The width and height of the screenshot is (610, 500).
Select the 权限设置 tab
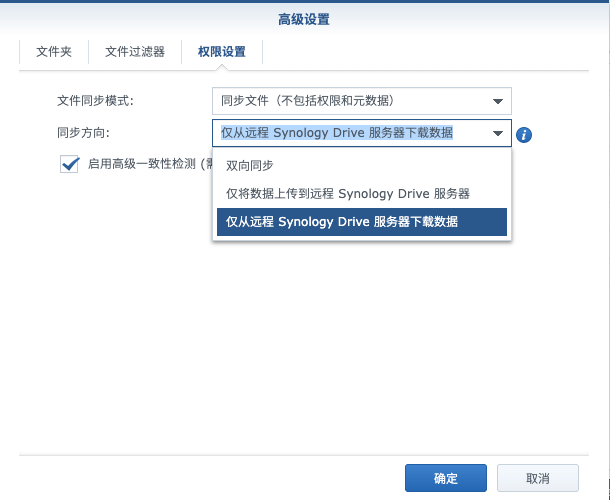pyautogui.click(x=221, y=52)
